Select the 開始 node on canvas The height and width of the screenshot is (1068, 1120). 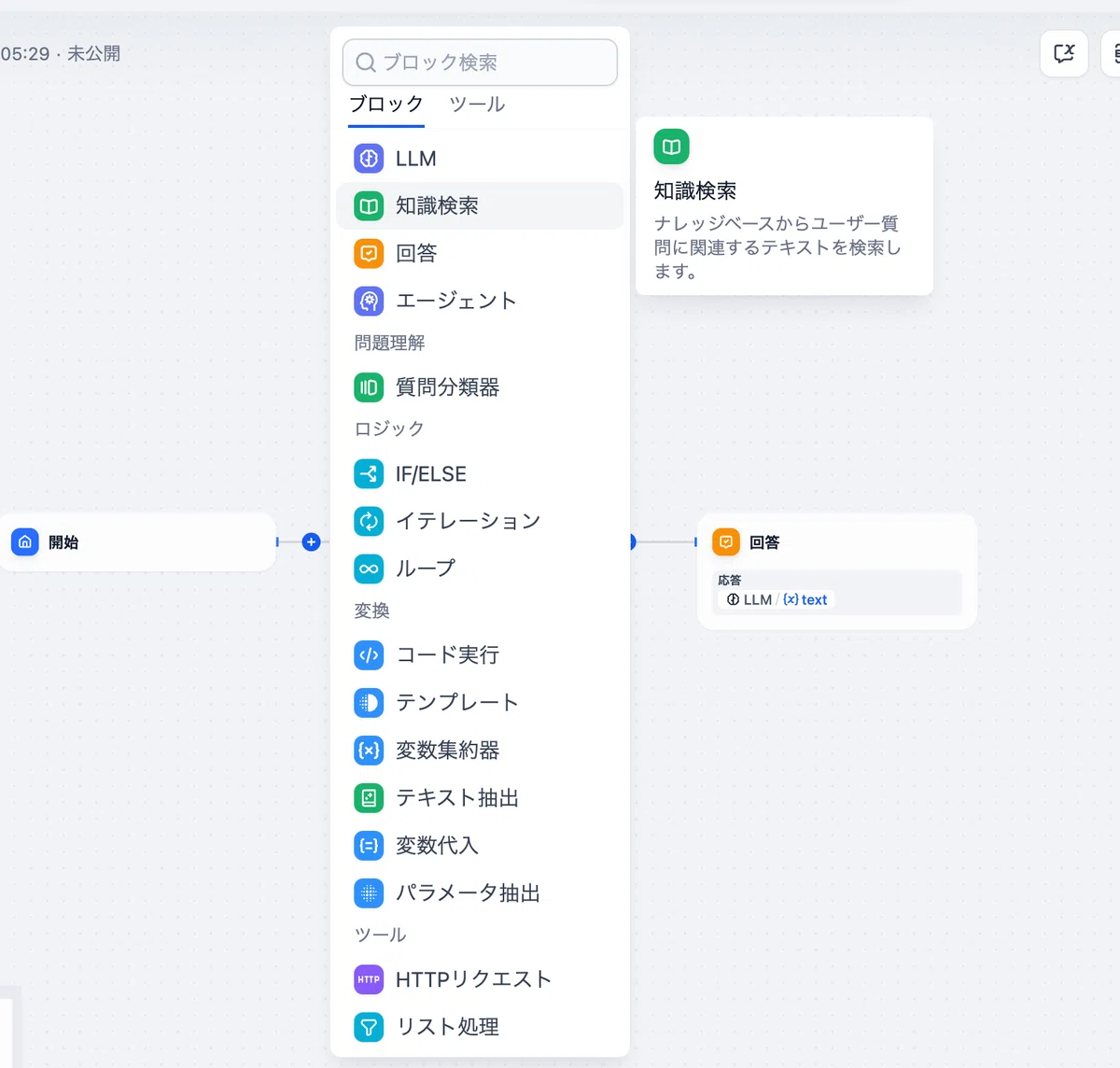137,541
